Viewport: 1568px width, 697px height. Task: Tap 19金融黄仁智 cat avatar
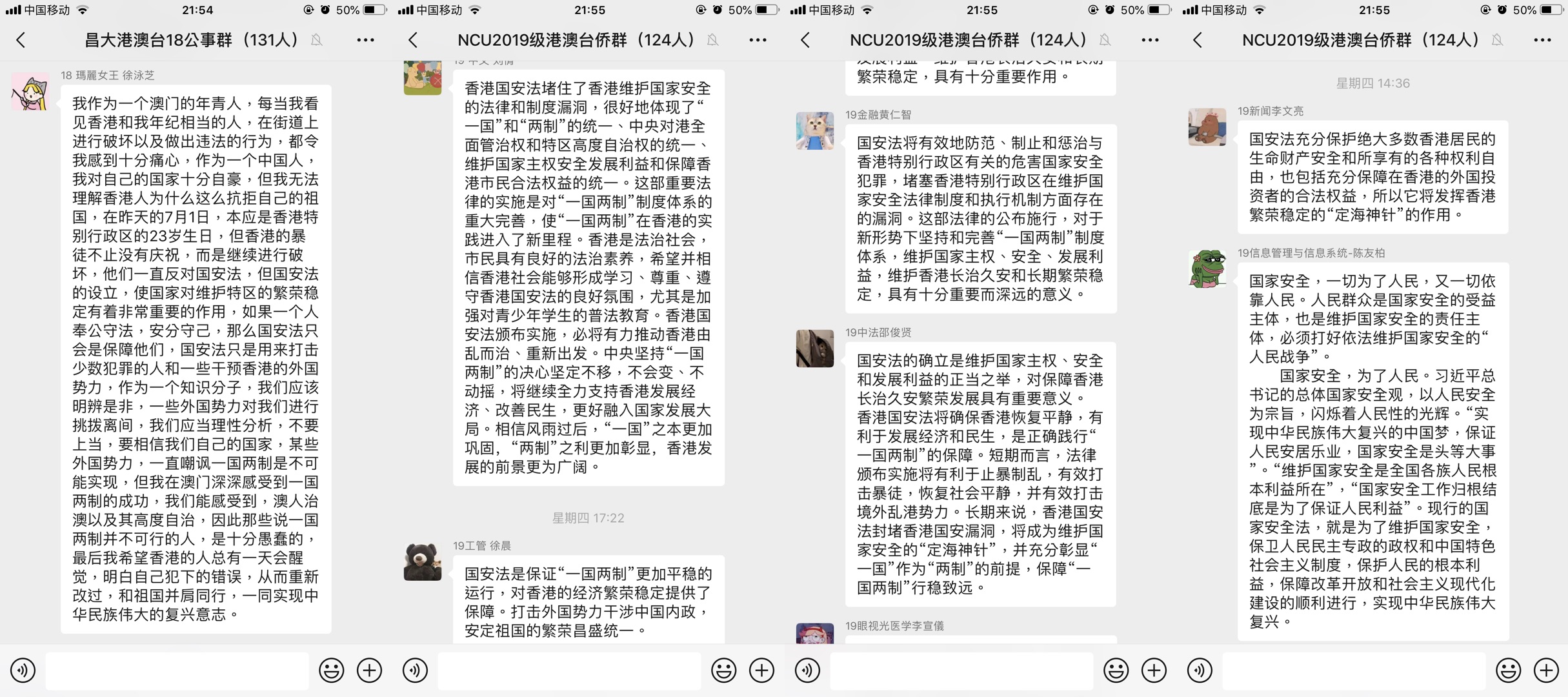tap(815, 130)
